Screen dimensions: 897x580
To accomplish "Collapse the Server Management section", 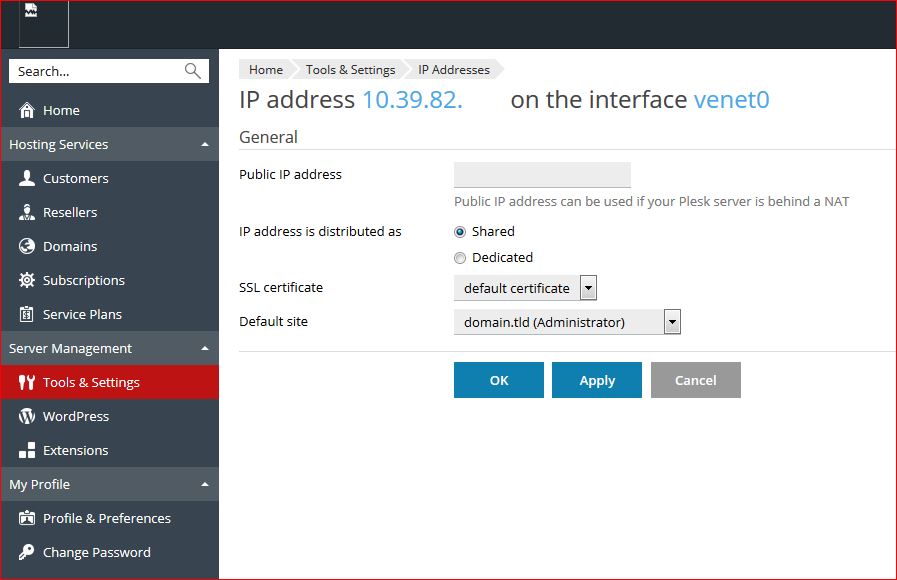I will (x=205, y=349).
